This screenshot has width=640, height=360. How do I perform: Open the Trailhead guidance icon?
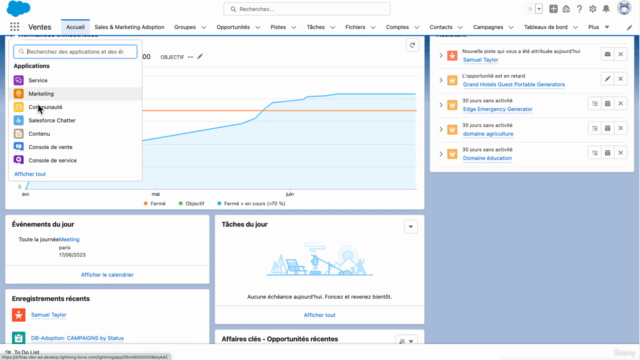click(566, 9)
